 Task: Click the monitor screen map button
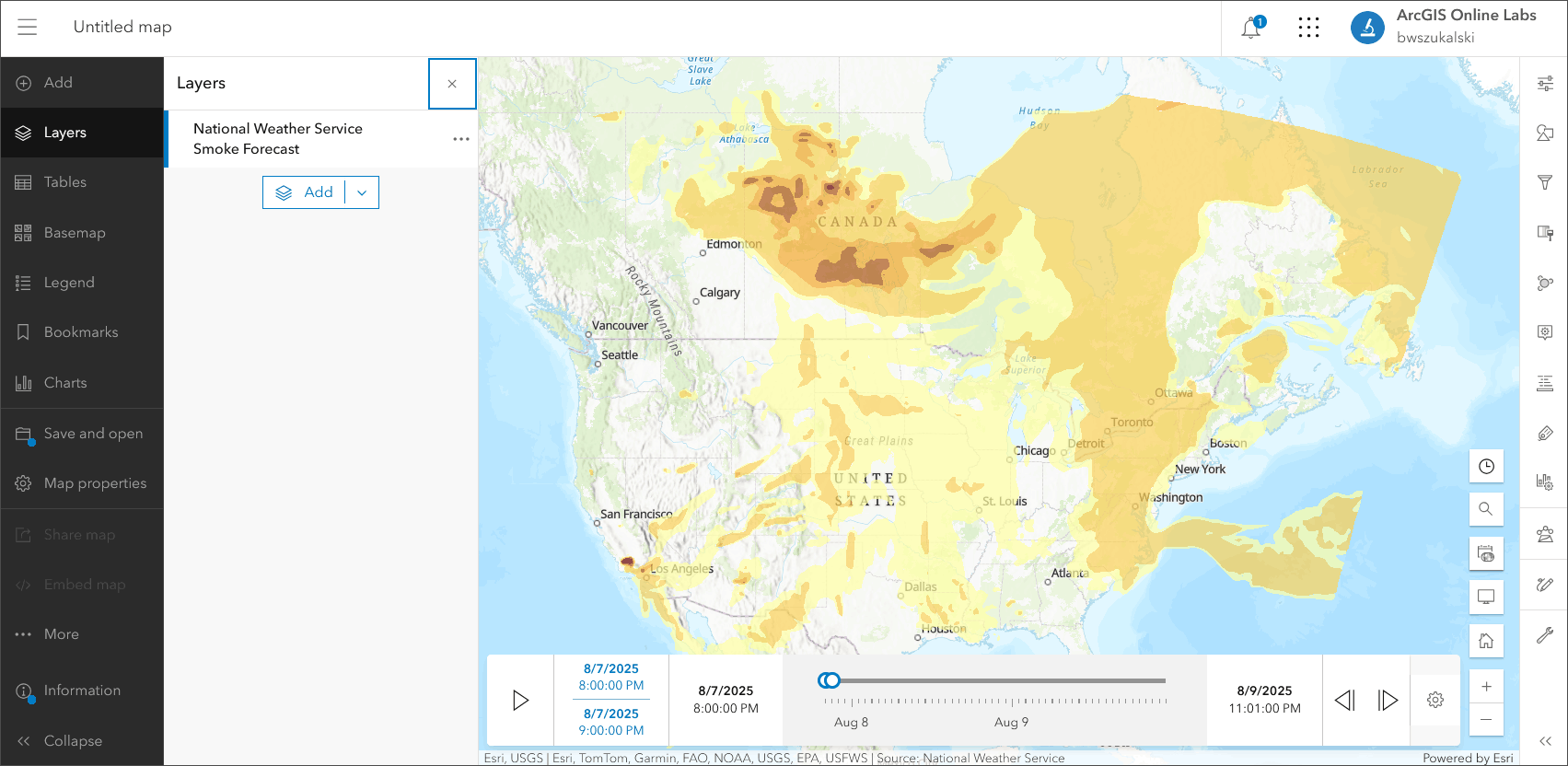(x=1486, y=597)
